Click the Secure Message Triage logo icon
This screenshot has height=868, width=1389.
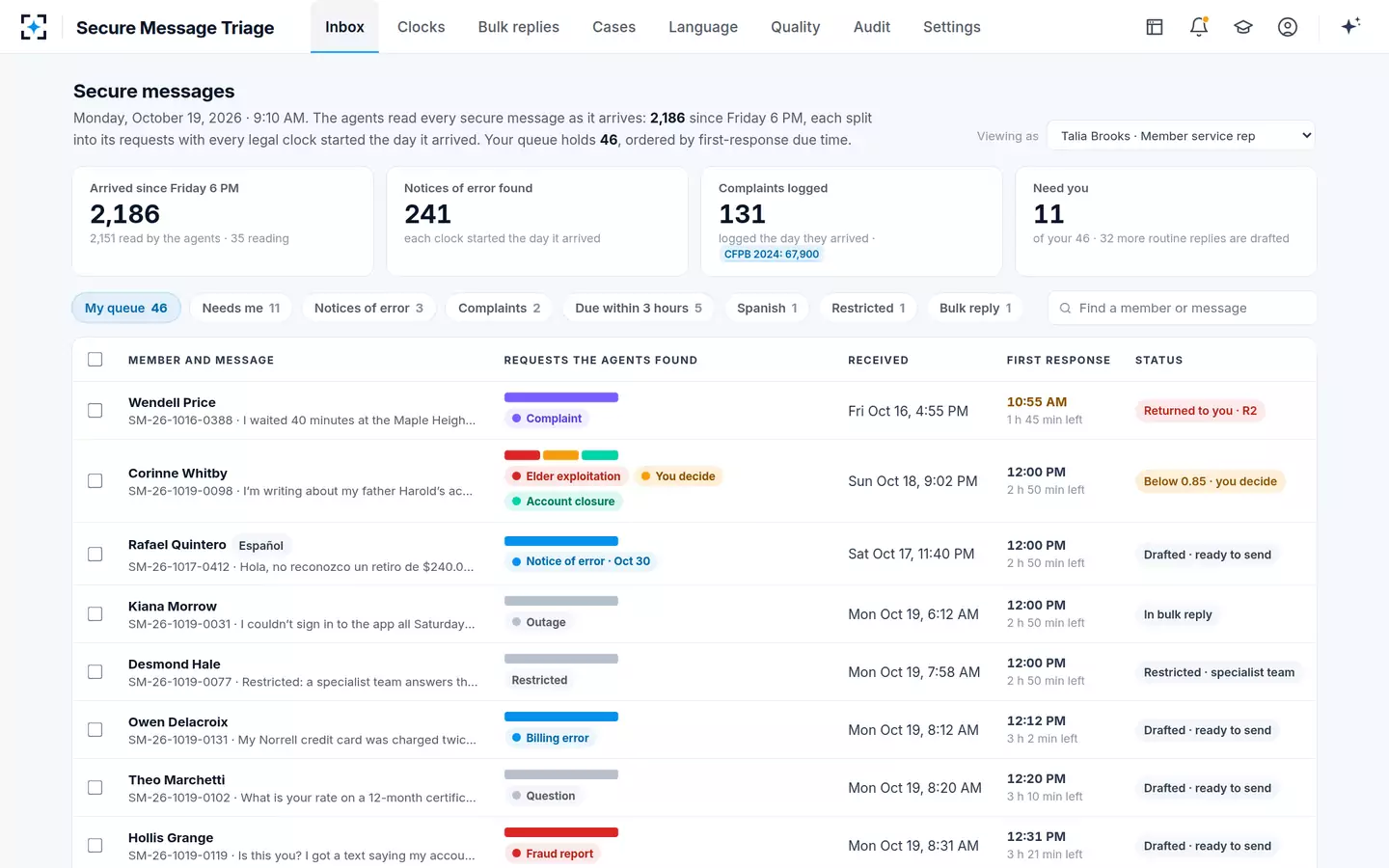point(34,27)
